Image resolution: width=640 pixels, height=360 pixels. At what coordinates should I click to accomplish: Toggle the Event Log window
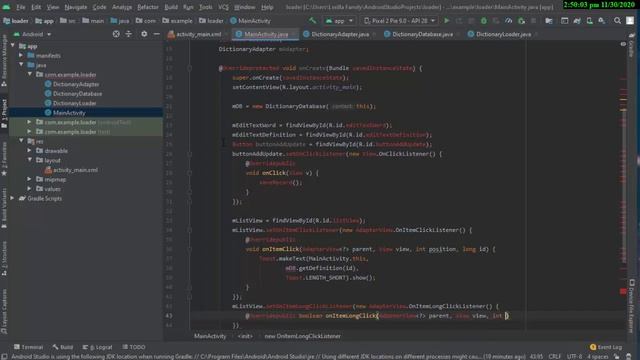pos(606,347)
